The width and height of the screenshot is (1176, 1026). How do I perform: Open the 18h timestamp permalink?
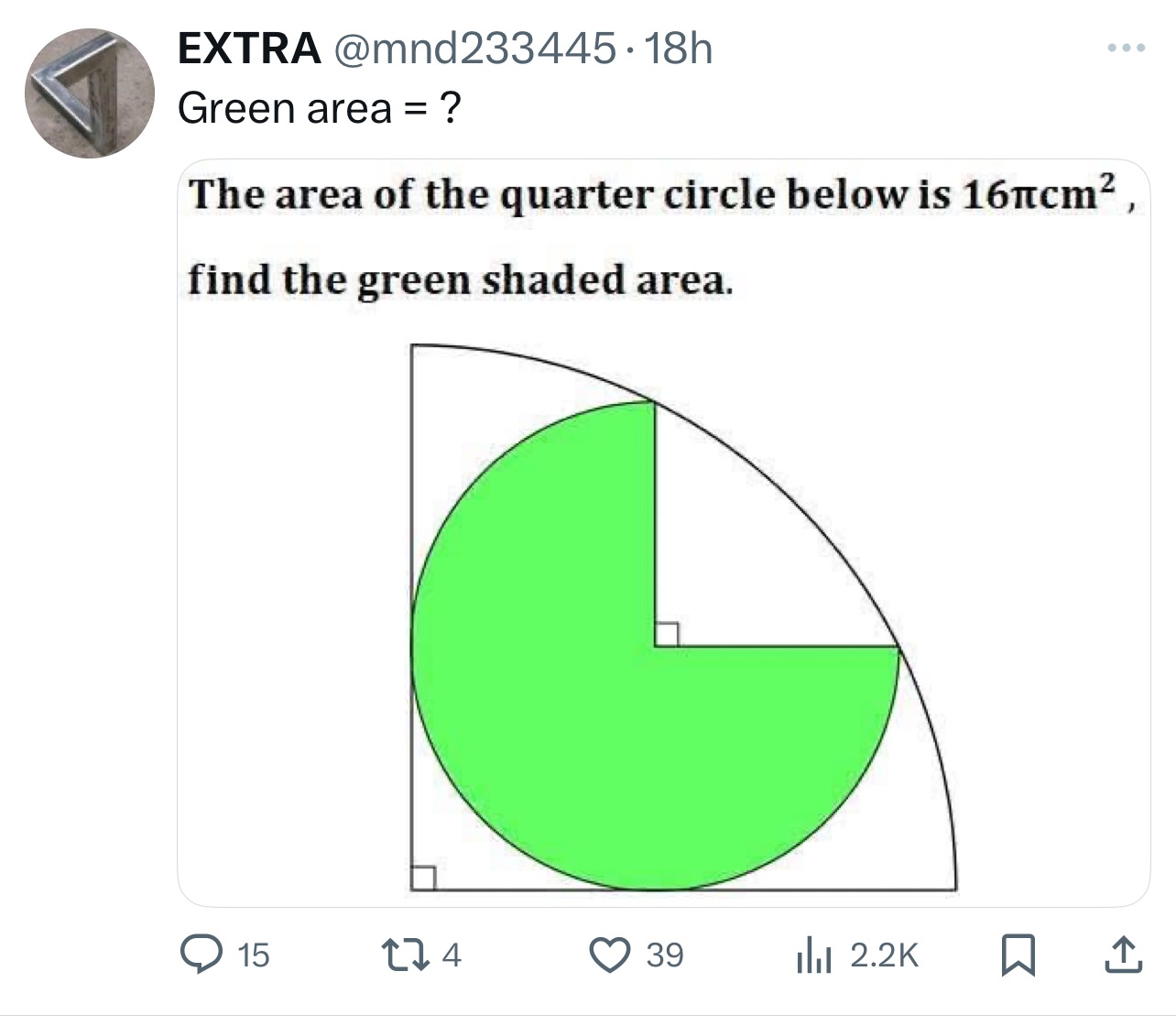[x=679, y=49]
